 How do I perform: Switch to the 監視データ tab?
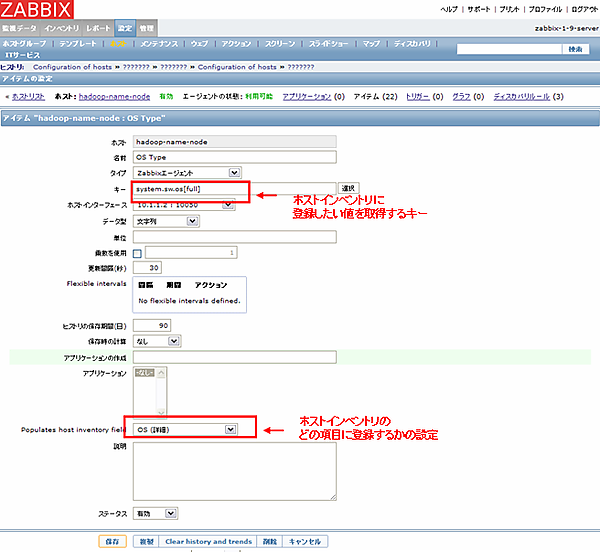[x=20, y=29]
